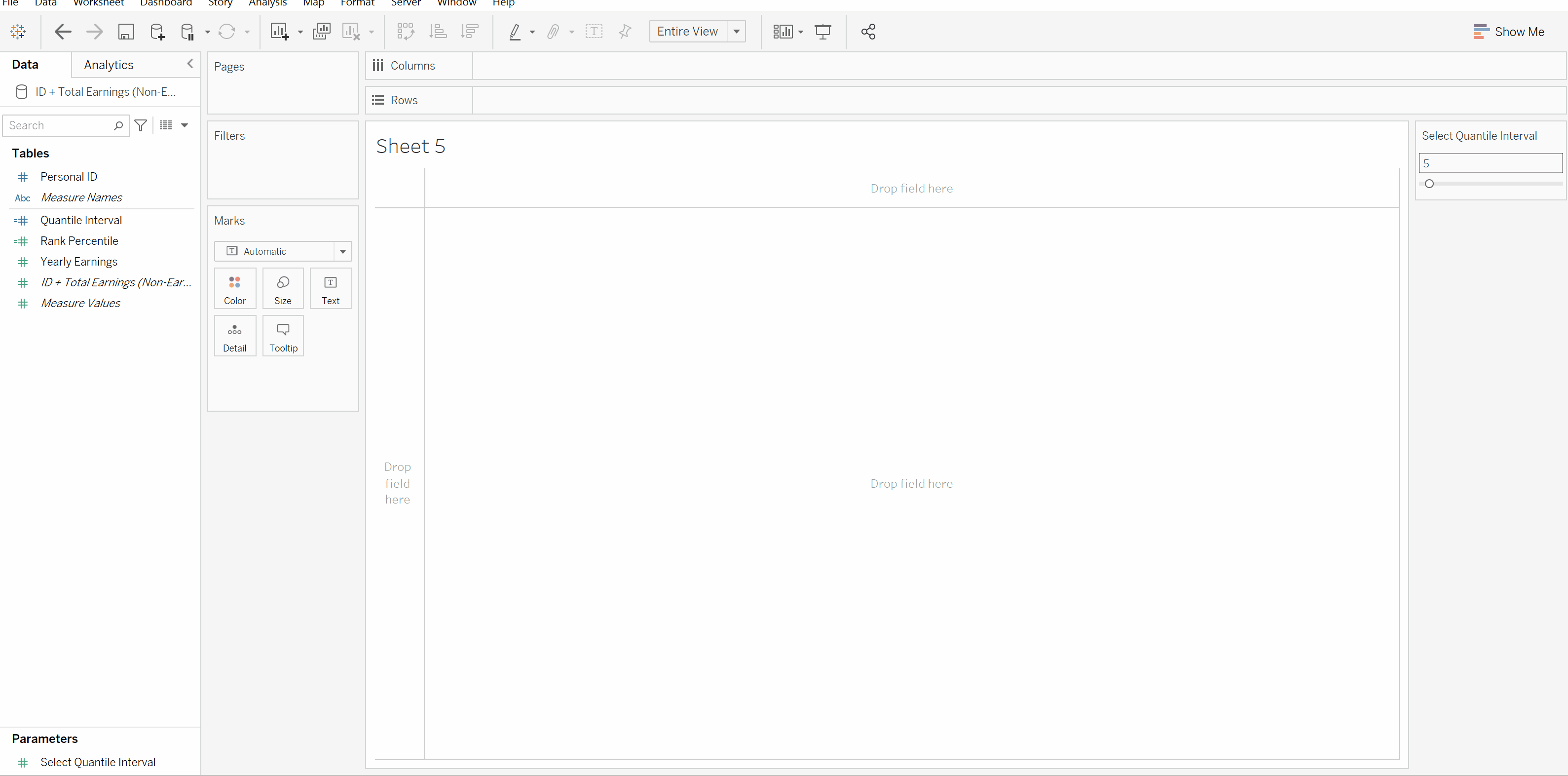Click the Tooltip button in Marks
1568x776 pixels.
point(283,336)
